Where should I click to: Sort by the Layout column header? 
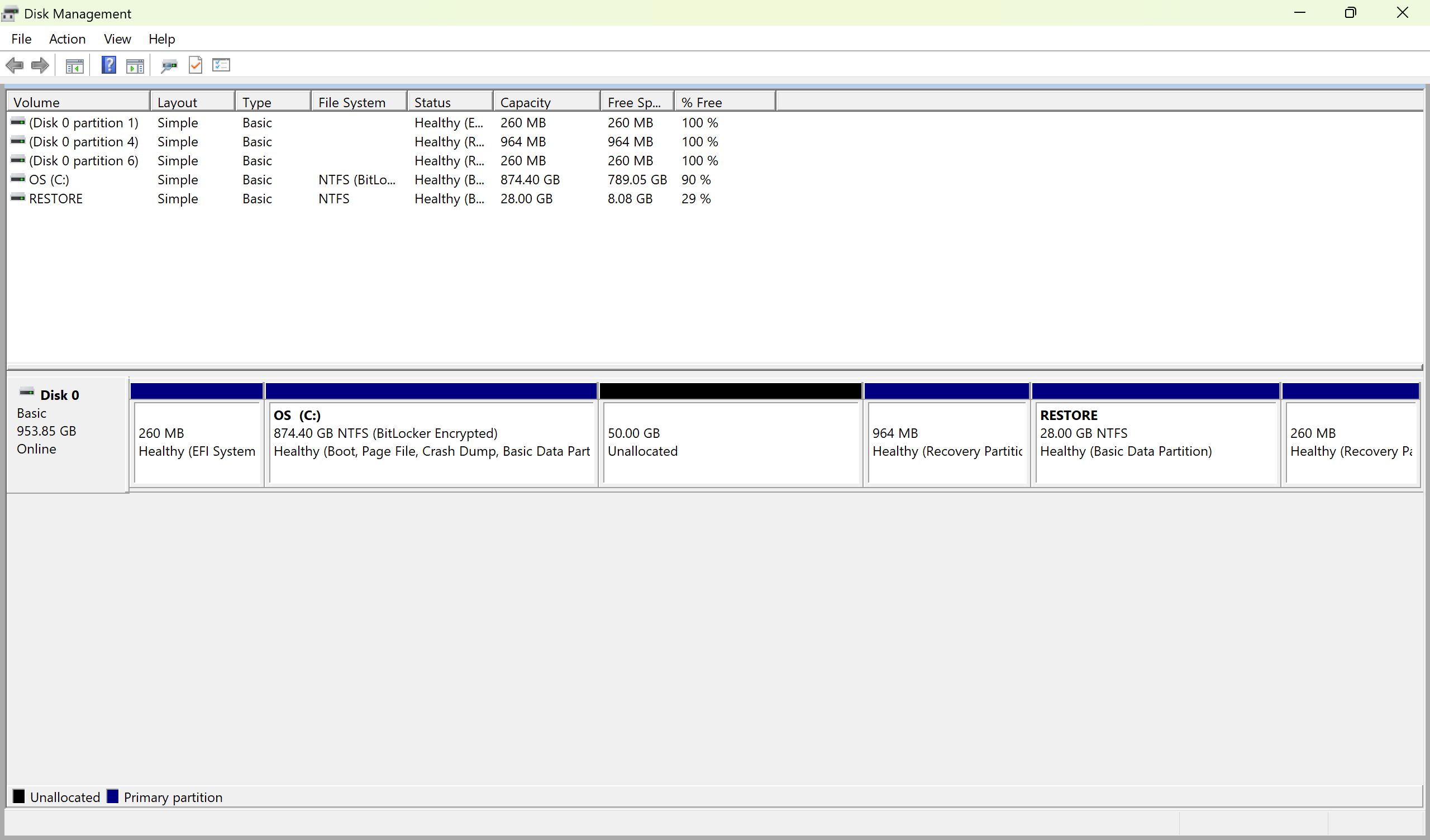193,102
